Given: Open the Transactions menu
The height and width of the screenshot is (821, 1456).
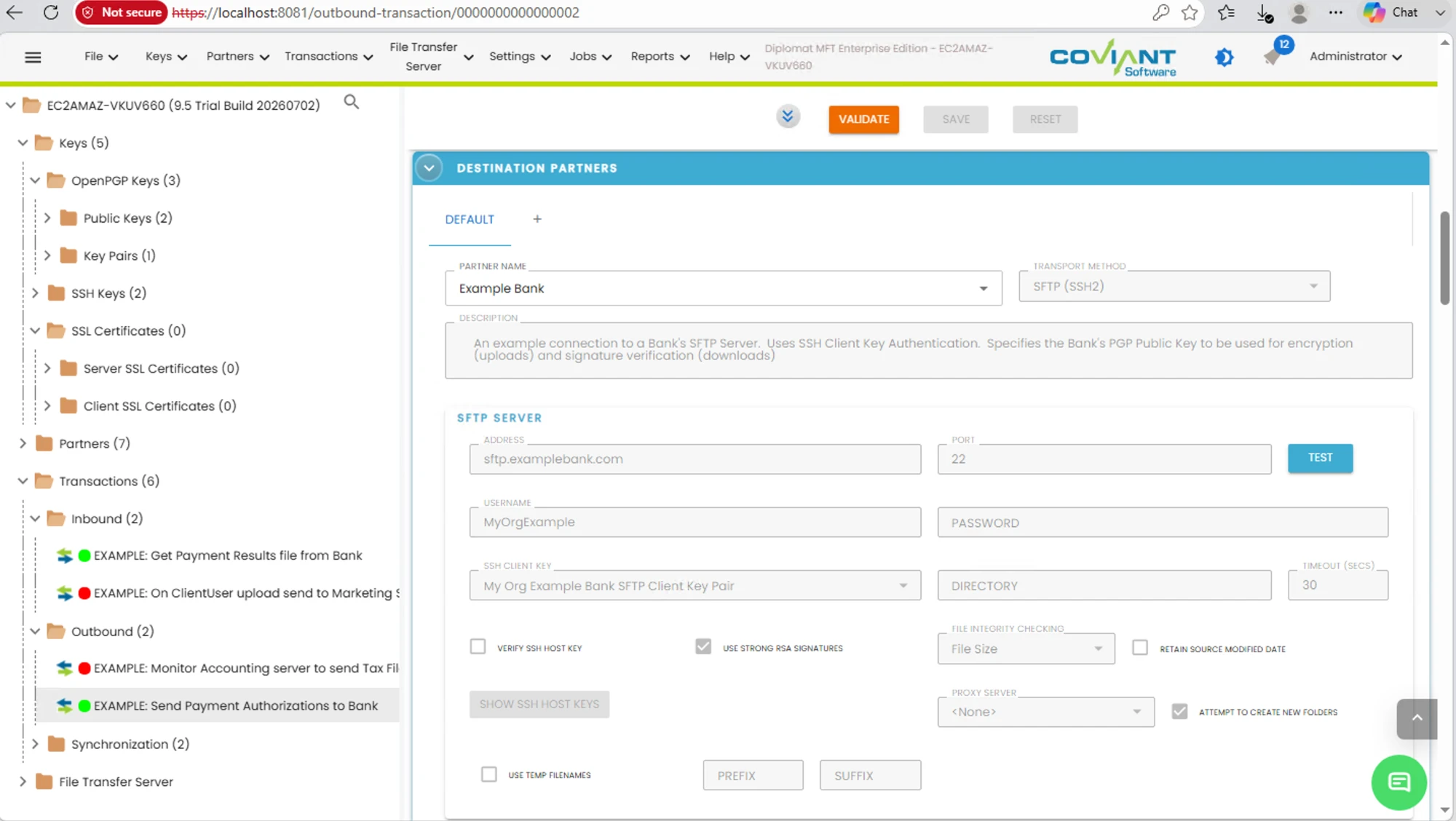Looking at the screenshot, I should (x=328, y=57).
